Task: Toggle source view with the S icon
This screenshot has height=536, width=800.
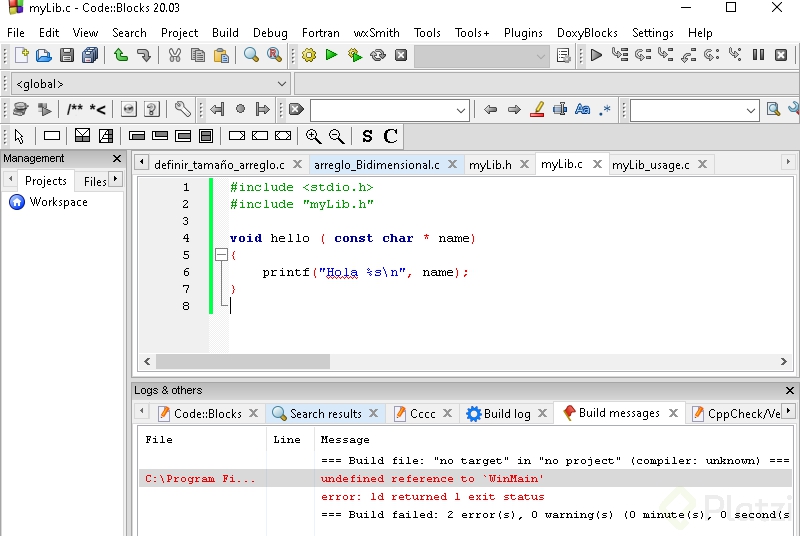Action: [x=367, y=136]
